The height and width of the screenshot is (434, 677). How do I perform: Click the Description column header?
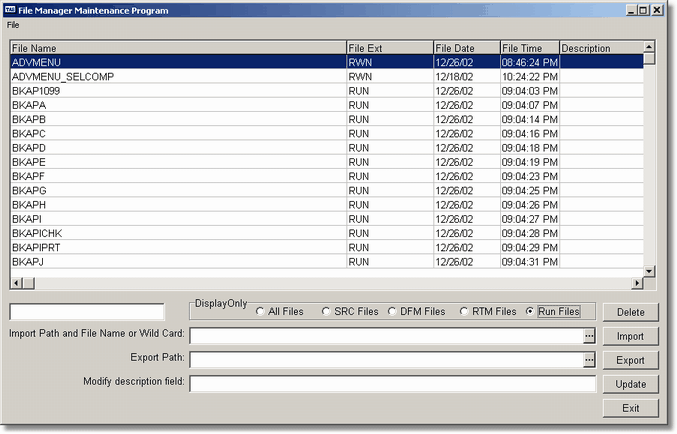point(601,48)
